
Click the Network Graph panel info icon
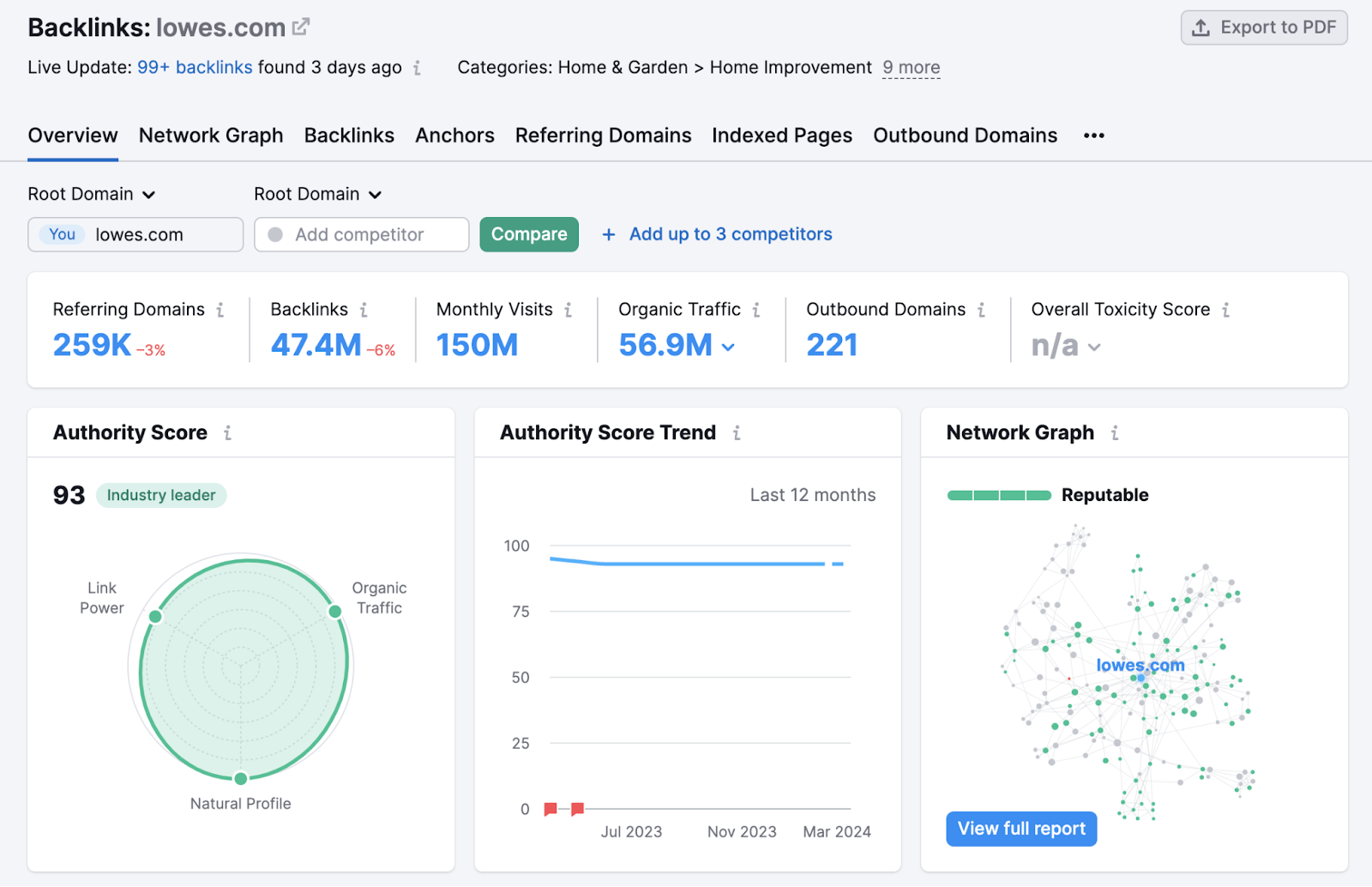tap(1115, 432)
